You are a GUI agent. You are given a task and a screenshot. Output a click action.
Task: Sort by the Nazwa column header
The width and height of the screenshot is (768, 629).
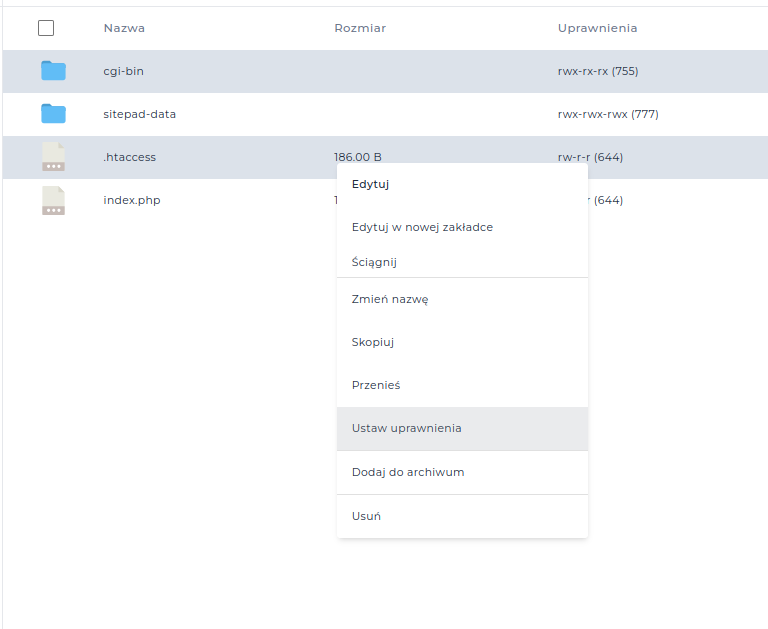[124, 28]
